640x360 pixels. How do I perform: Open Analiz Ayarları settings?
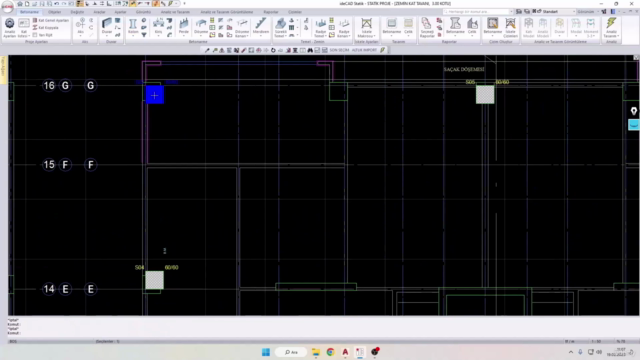point(9,28)
